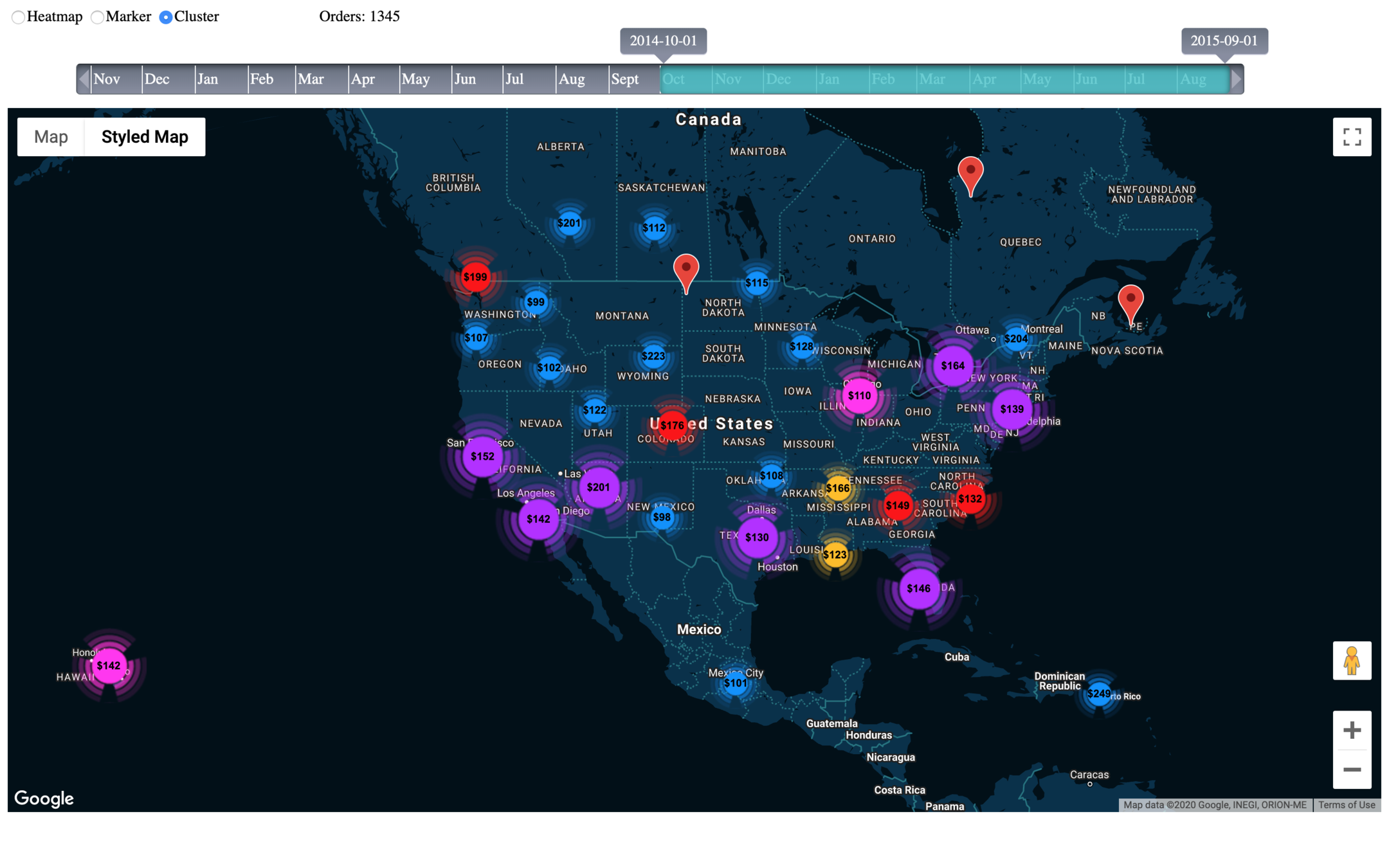
Task: Select the Heatmap radio button
Action: (19, 17)
